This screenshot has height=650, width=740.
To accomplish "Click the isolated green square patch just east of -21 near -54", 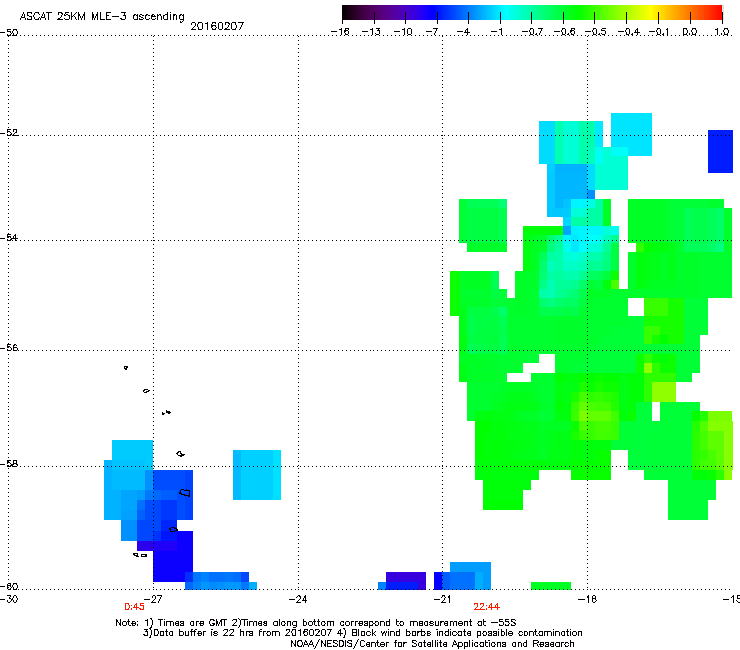I will click(483, 225).
